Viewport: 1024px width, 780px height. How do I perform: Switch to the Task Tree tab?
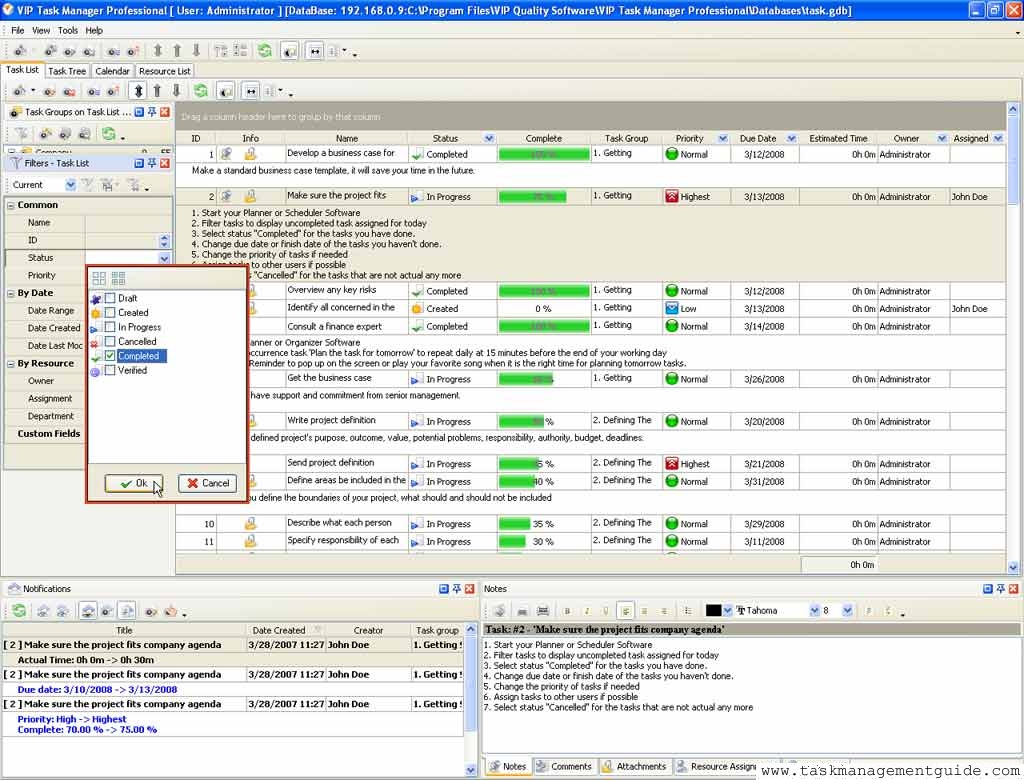[x=67, y=71]
